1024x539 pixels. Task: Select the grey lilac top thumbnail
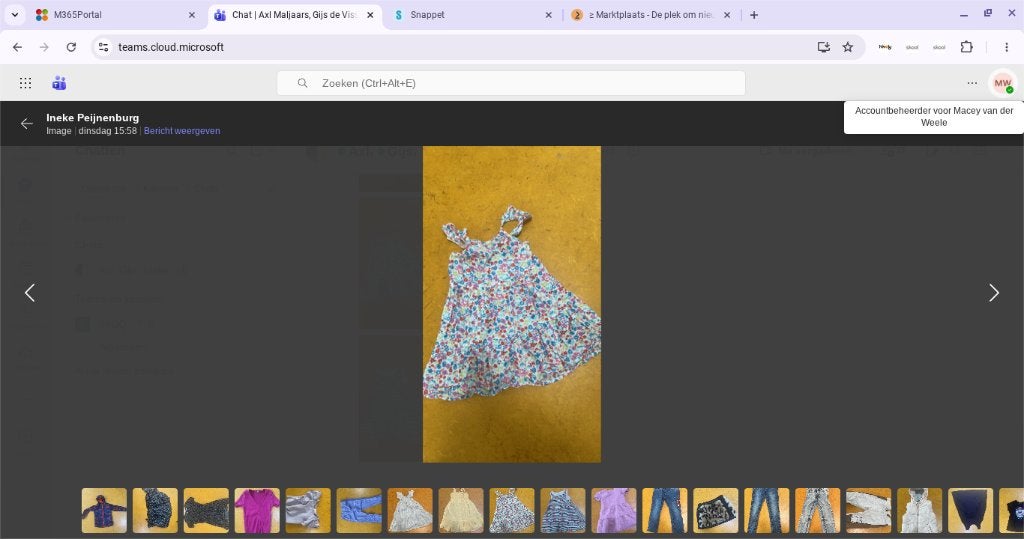(308, 510)
